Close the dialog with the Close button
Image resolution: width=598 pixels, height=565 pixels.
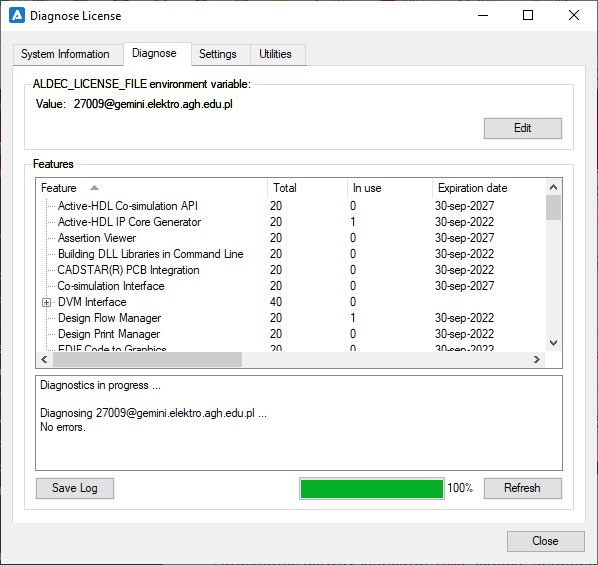tap(545, 541)
